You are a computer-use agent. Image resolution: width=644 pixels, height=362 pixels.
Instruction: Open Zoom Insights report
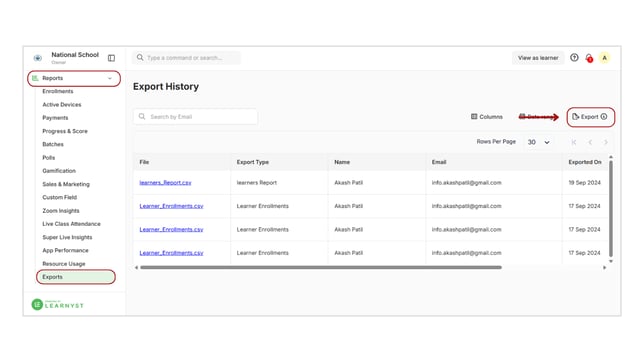(61, 211)
